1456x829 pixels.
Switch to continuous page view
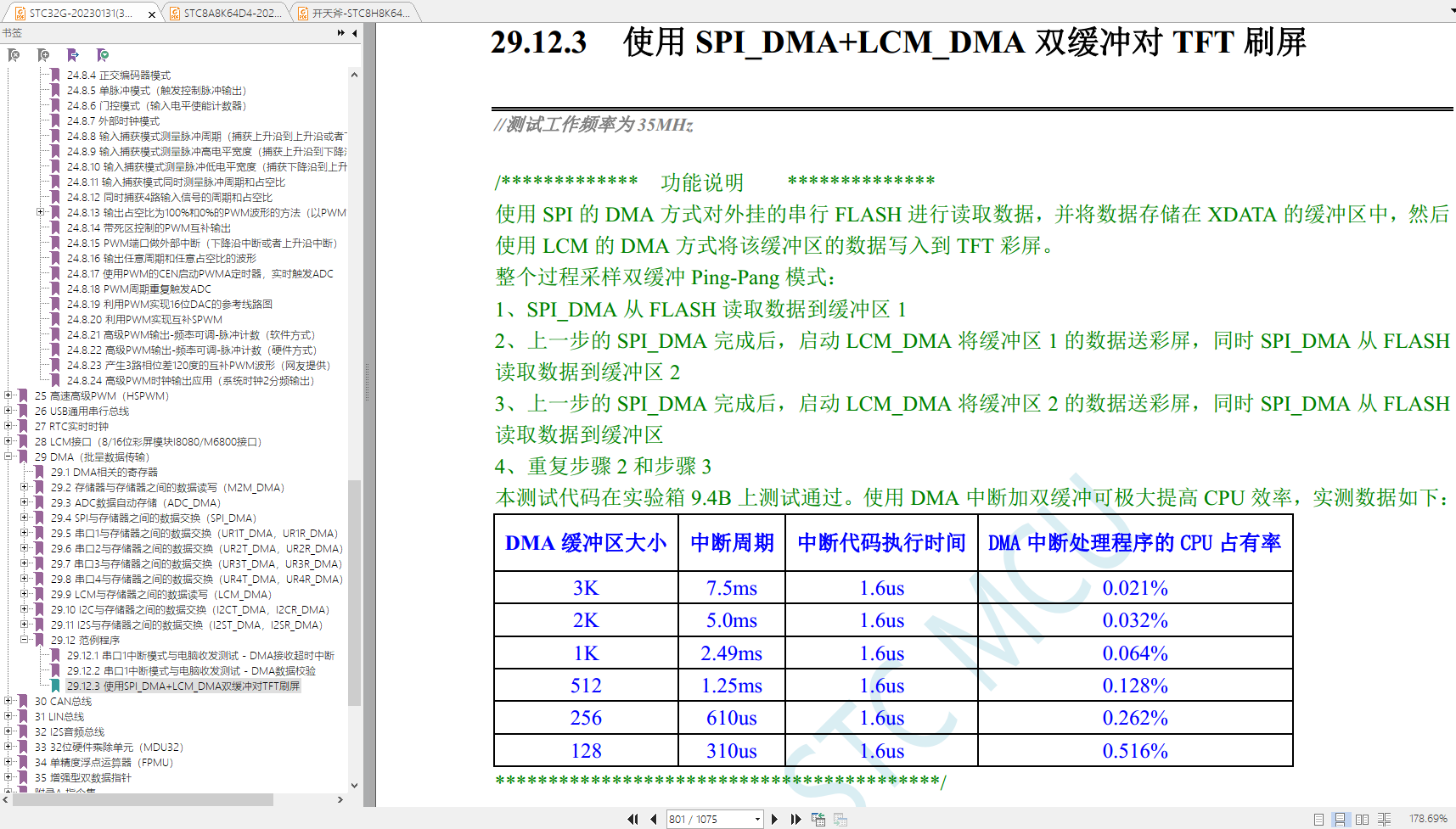click(1340, 819)
